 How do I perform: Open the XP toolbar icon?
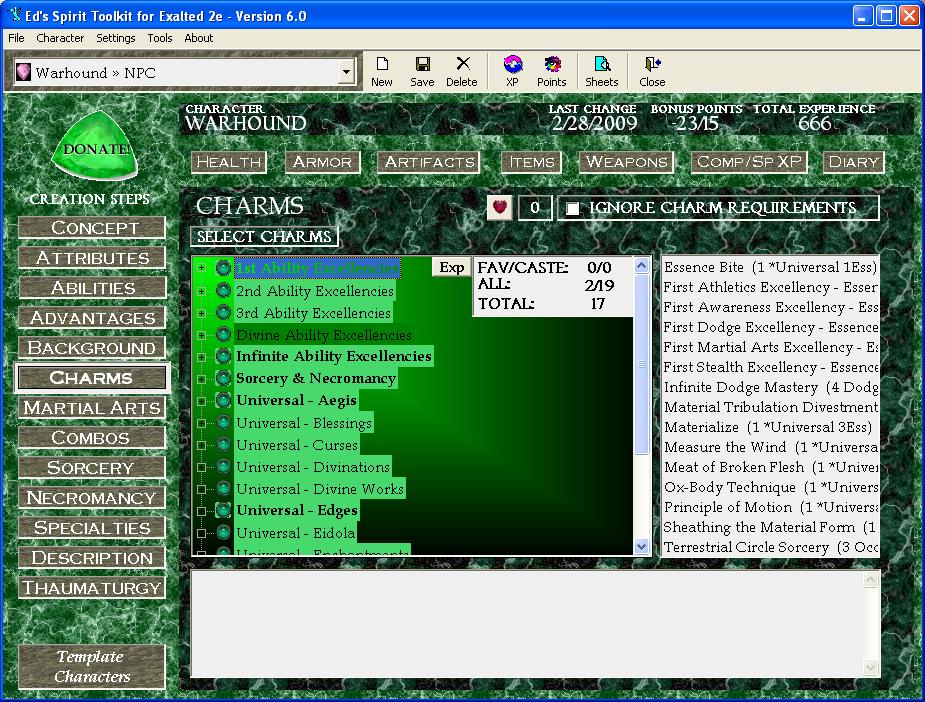tap(513, 71)
